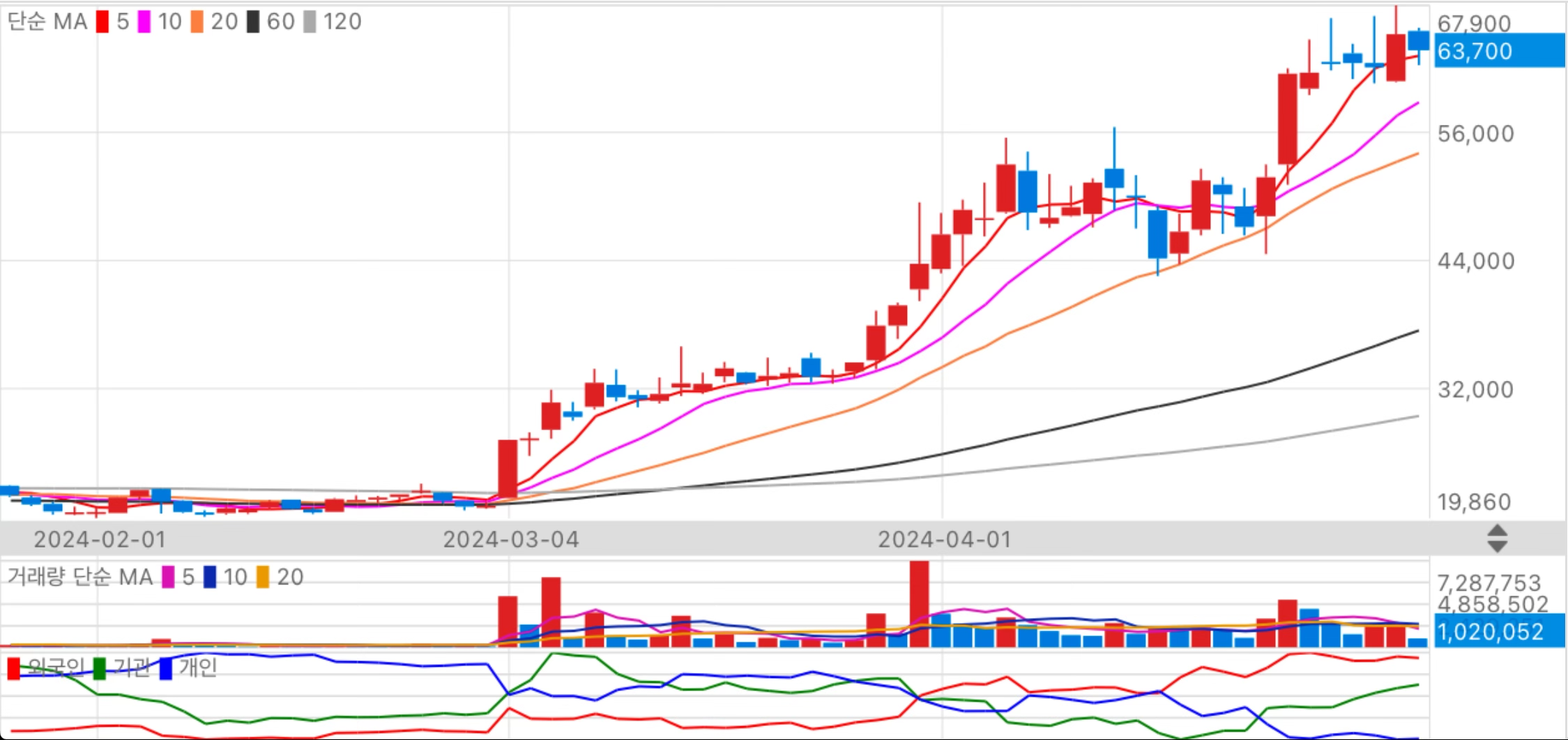Click the orange 20-day MA color swatch
The width and height of the screenshot is (1568, 740).
click(x=197, y=22)
